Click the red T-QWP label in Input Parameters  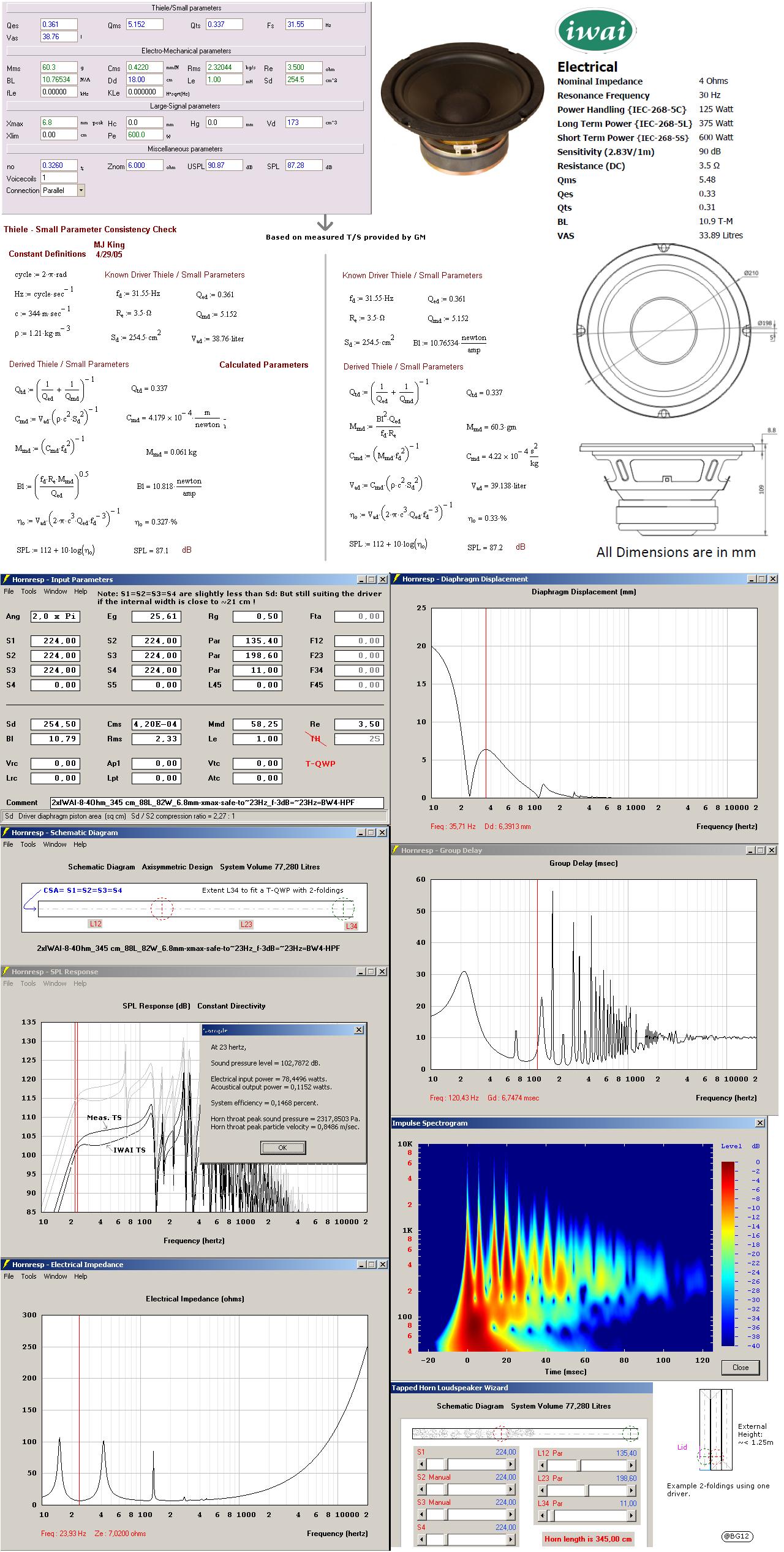tap(320, 763)
